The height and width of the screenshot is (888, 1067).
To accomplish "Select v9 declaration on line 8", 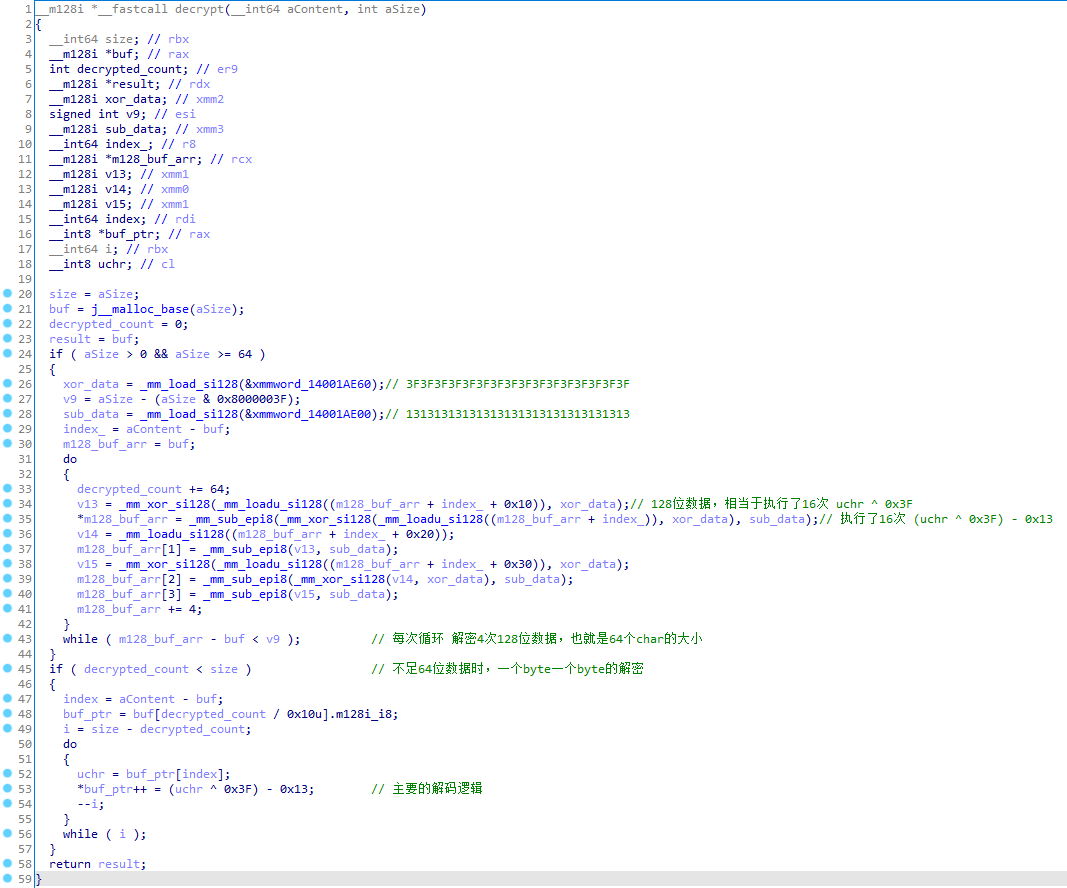I will (133, 114).
